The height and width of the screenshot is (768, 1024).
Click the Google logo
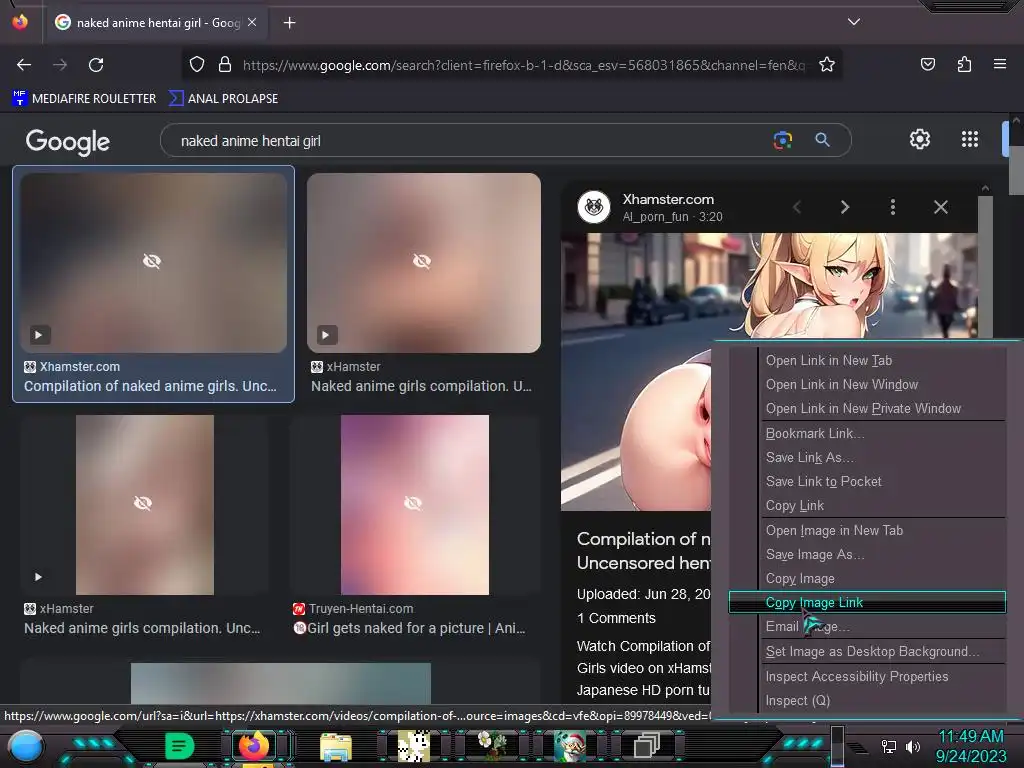pyautogui.click(x=68, y=142)
